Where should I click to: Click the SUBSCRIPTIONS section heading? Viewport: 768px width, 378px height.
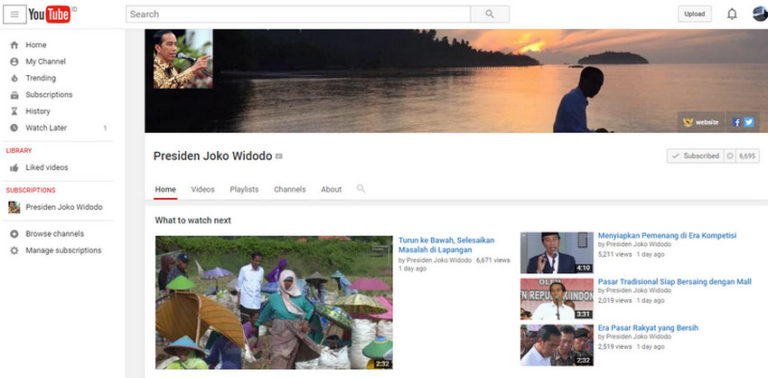[x=31, y=190]
